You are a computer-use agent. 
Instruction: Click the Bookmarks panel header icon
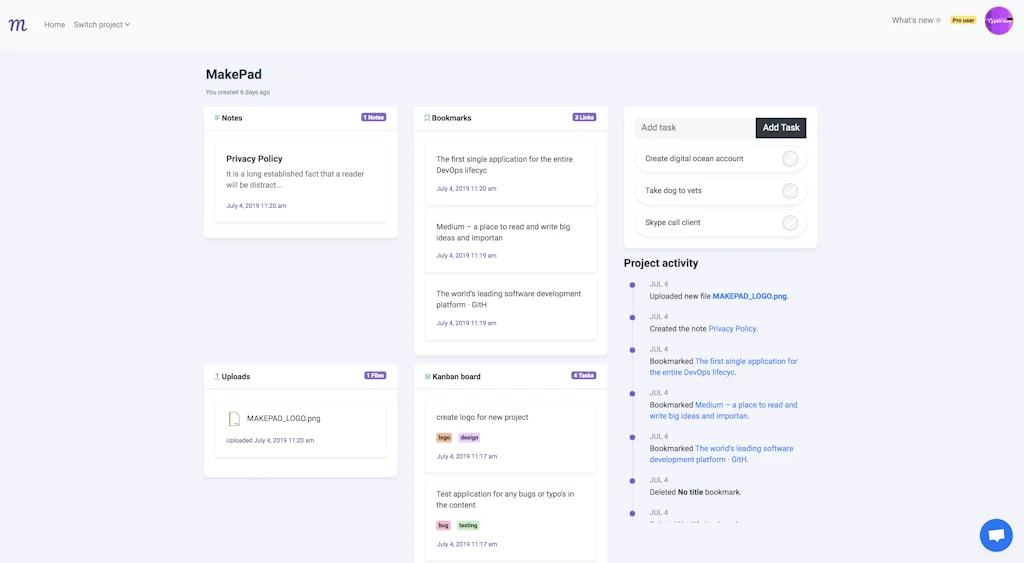(x=427, y=118)
